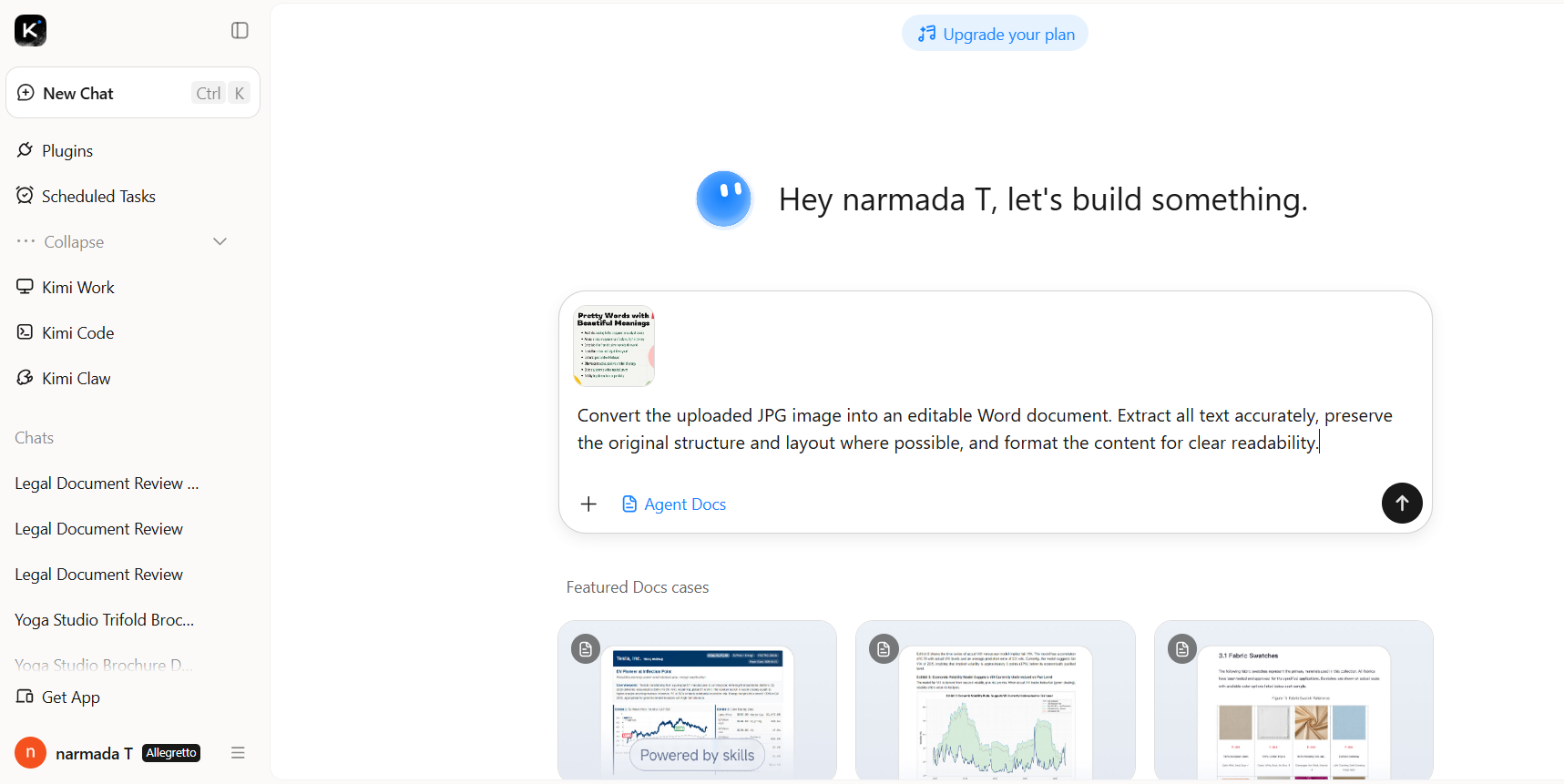This screenshot has width=1564, height=784.
Task: Click the plus attachment icon
Action: (589, 504)
